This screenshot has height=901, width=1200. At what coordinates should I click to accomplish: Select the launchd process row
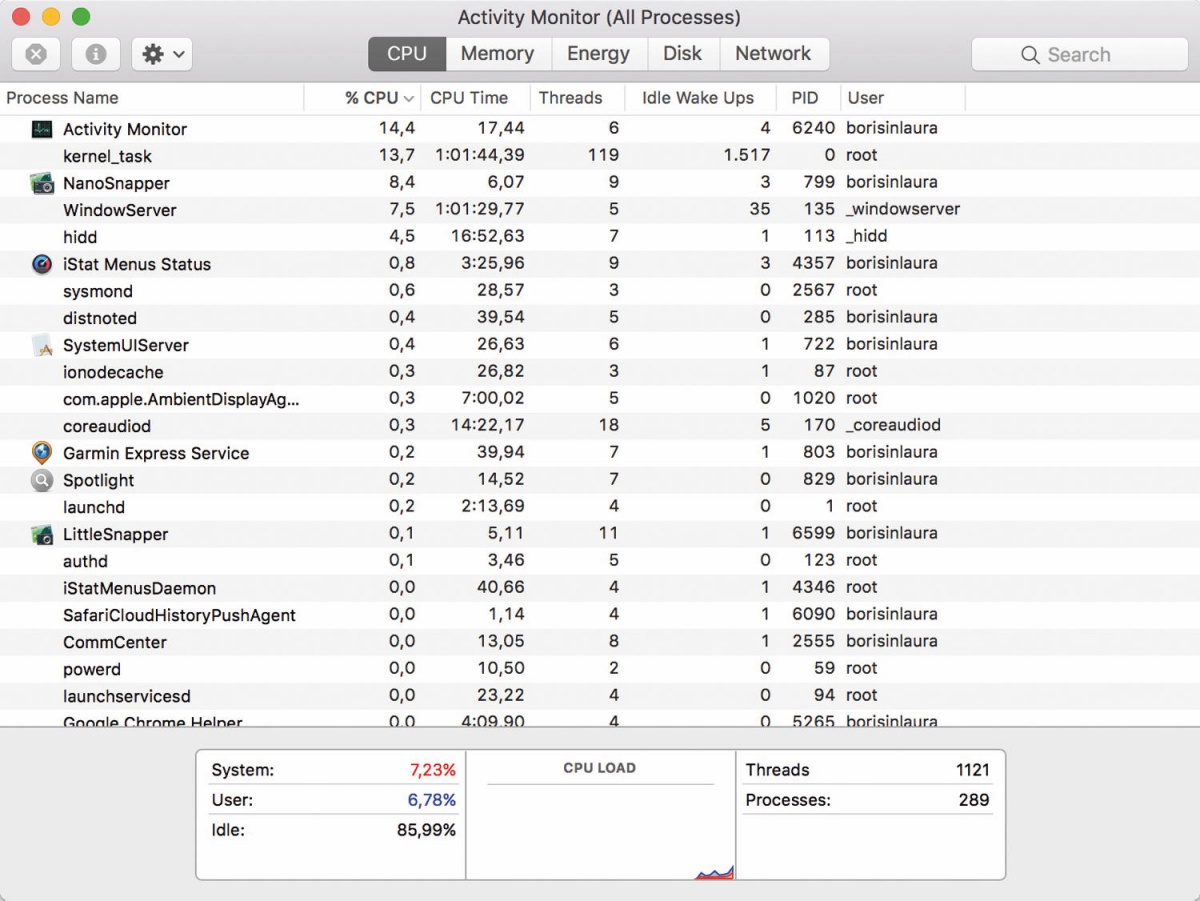(x=600, y=507)
